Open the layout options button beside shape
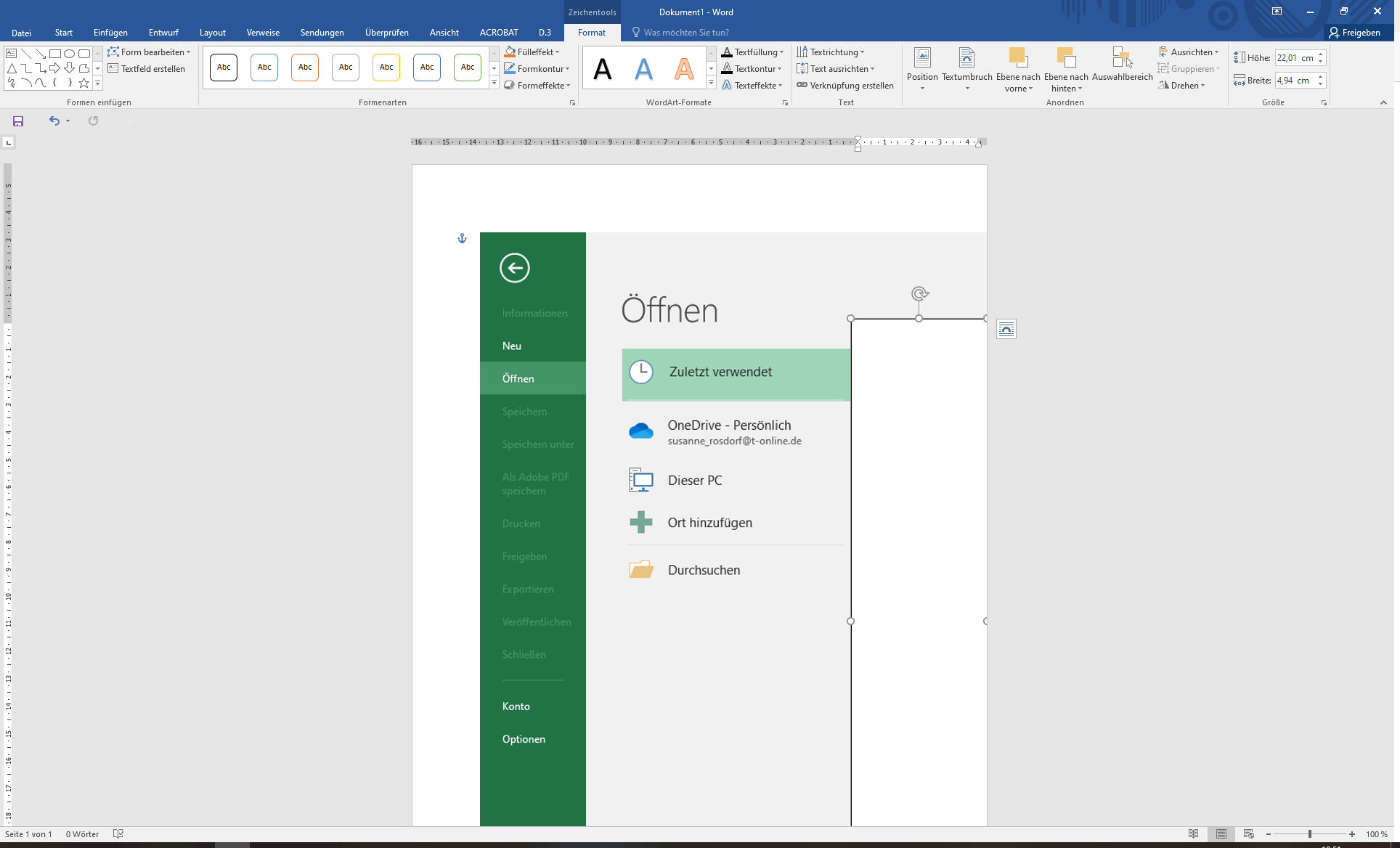The width and height of the screenshot is (1400, 848). click(1006, 330)
